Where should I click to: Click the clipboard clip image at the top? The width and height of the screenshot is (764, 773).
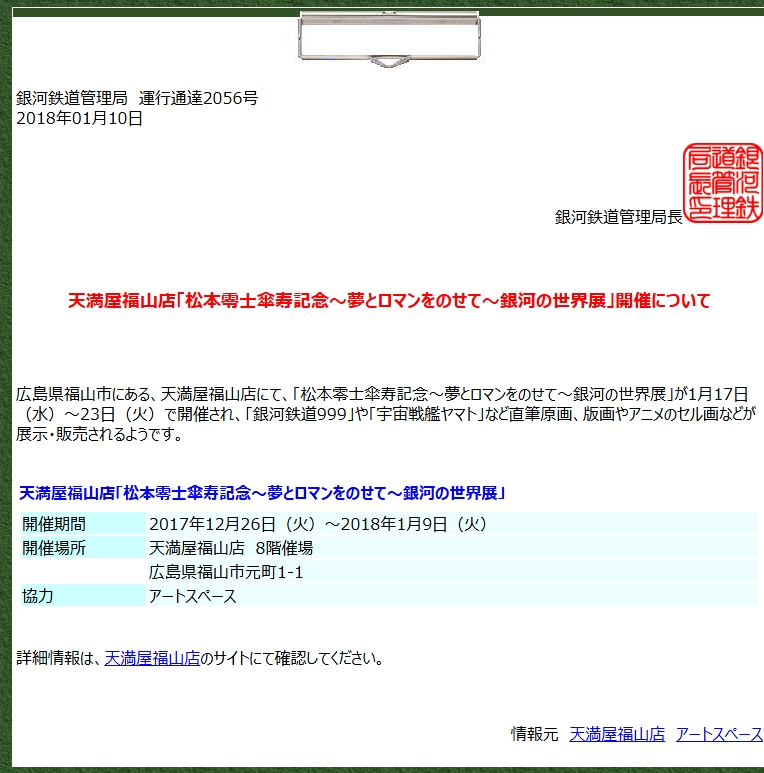click(389, 39)
